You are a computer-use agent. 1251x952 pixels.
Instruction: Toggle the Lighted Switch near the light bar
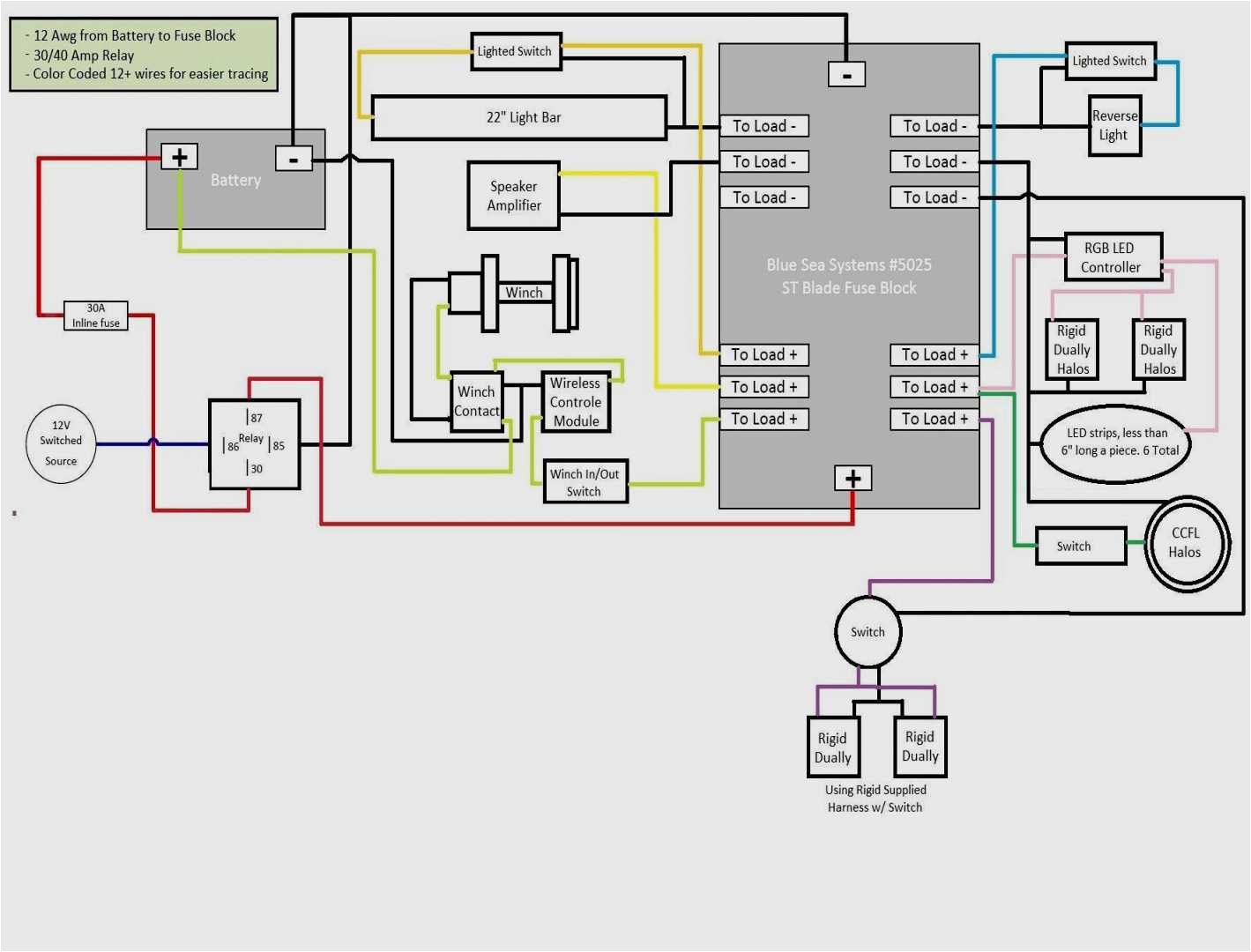tap(515, 51)
